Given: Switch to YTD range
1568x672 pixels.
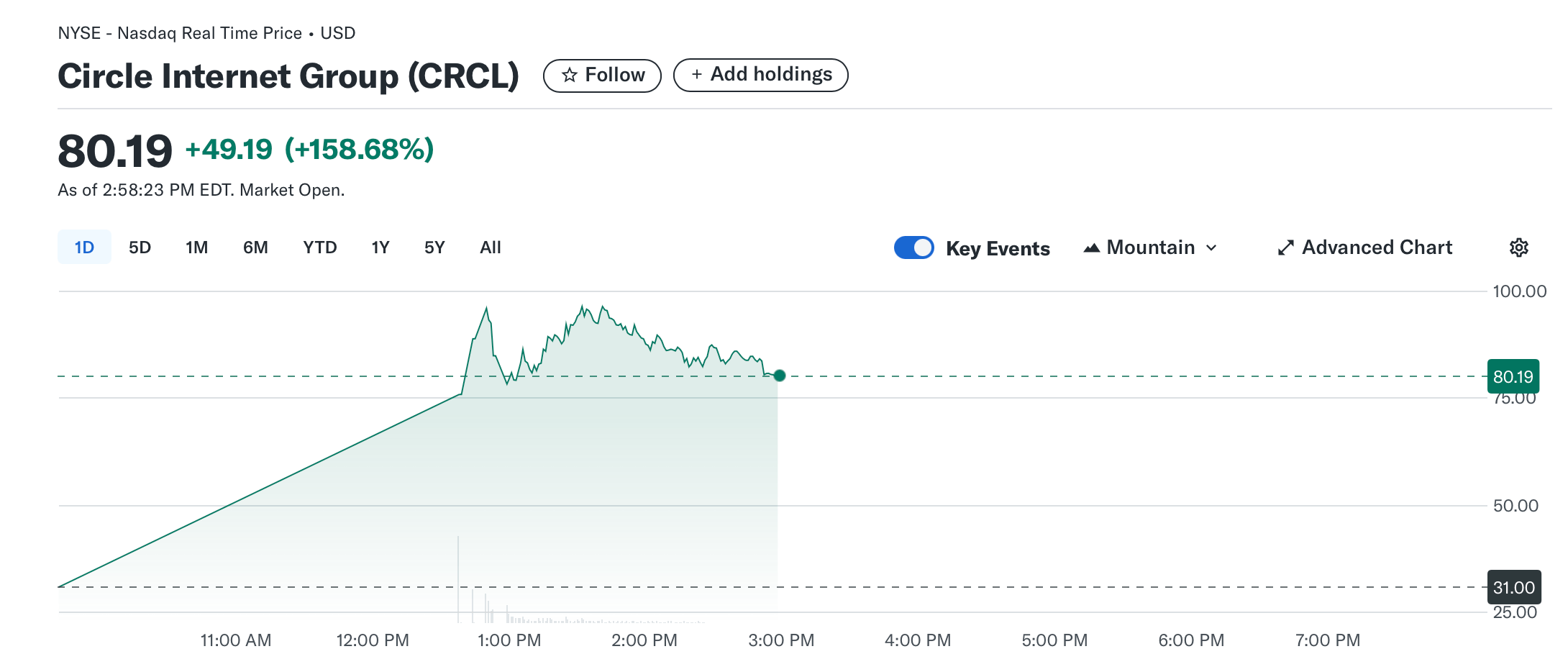Looking at the screenshot, I should click(319, 248).
